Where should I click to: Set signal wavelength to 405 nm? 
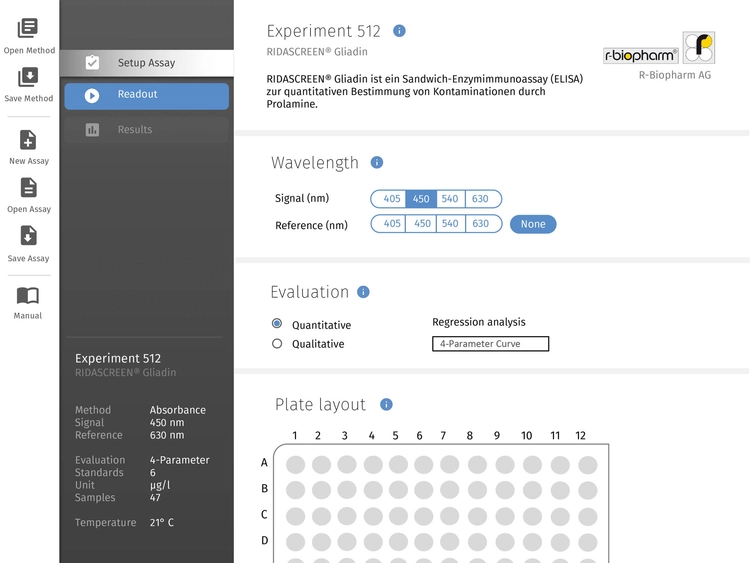389,199
